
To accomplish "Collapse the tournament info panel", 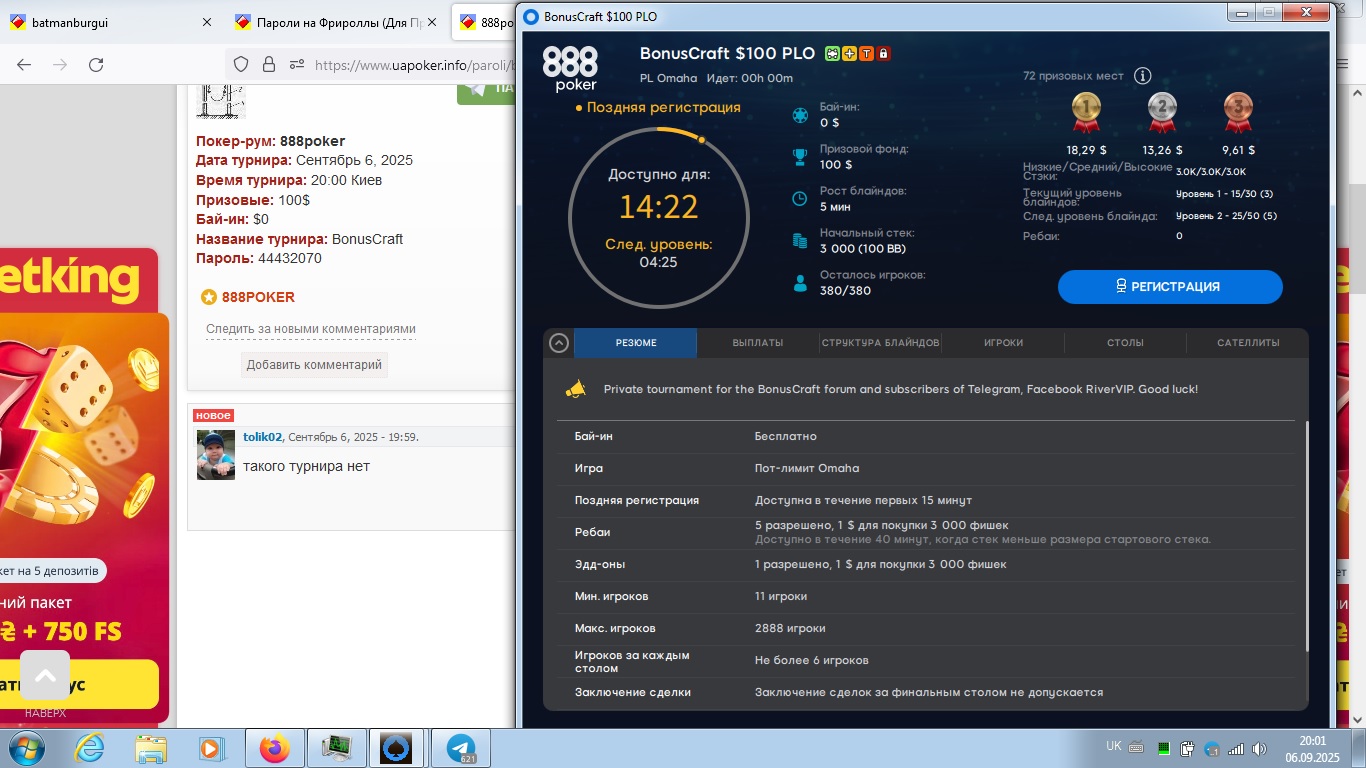I will tap(559, 343).
